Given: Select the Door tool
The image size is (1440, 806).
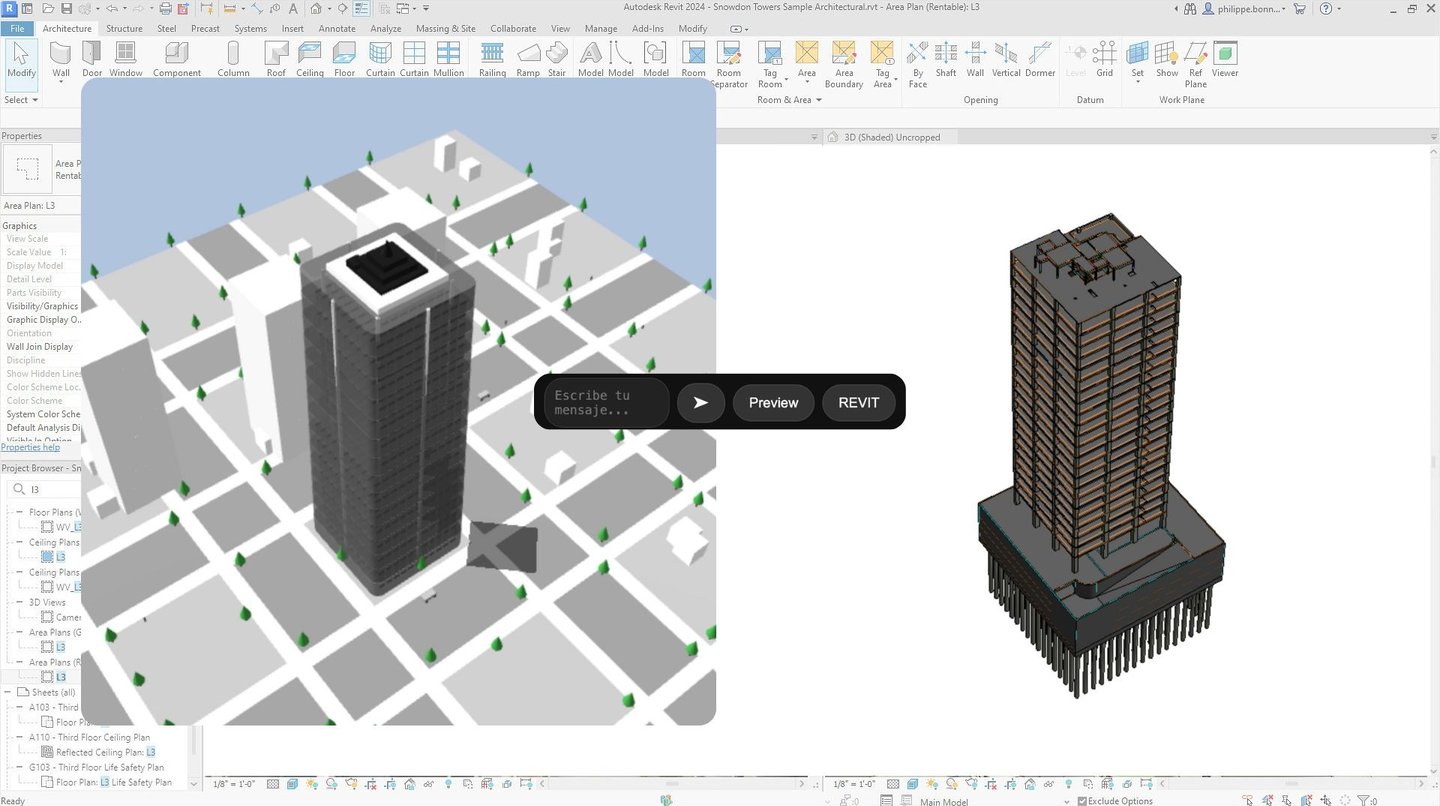Looking at the screenshot, I should [x=92, y=59].
